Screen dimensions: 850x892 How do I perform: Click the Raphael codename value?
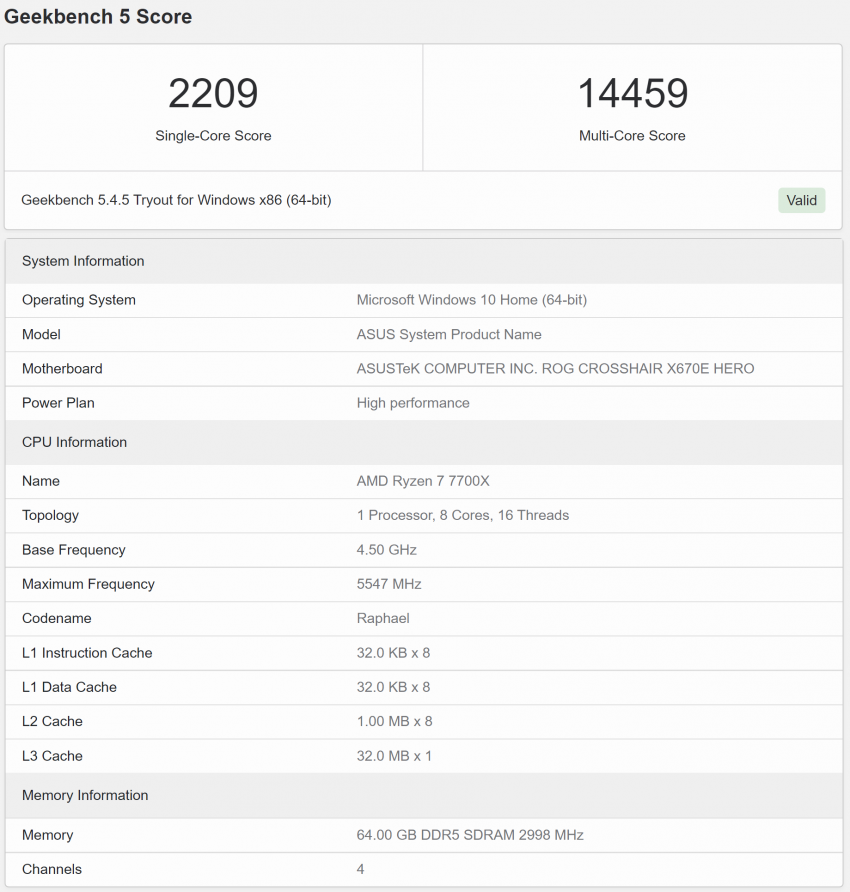(x=383, y=618)
